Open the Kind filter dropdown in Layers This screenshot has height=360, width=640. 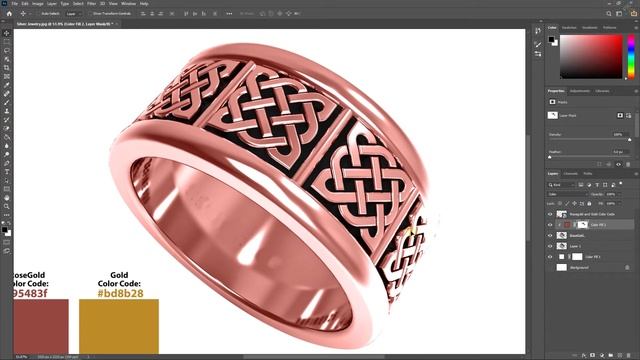point(562,185)
